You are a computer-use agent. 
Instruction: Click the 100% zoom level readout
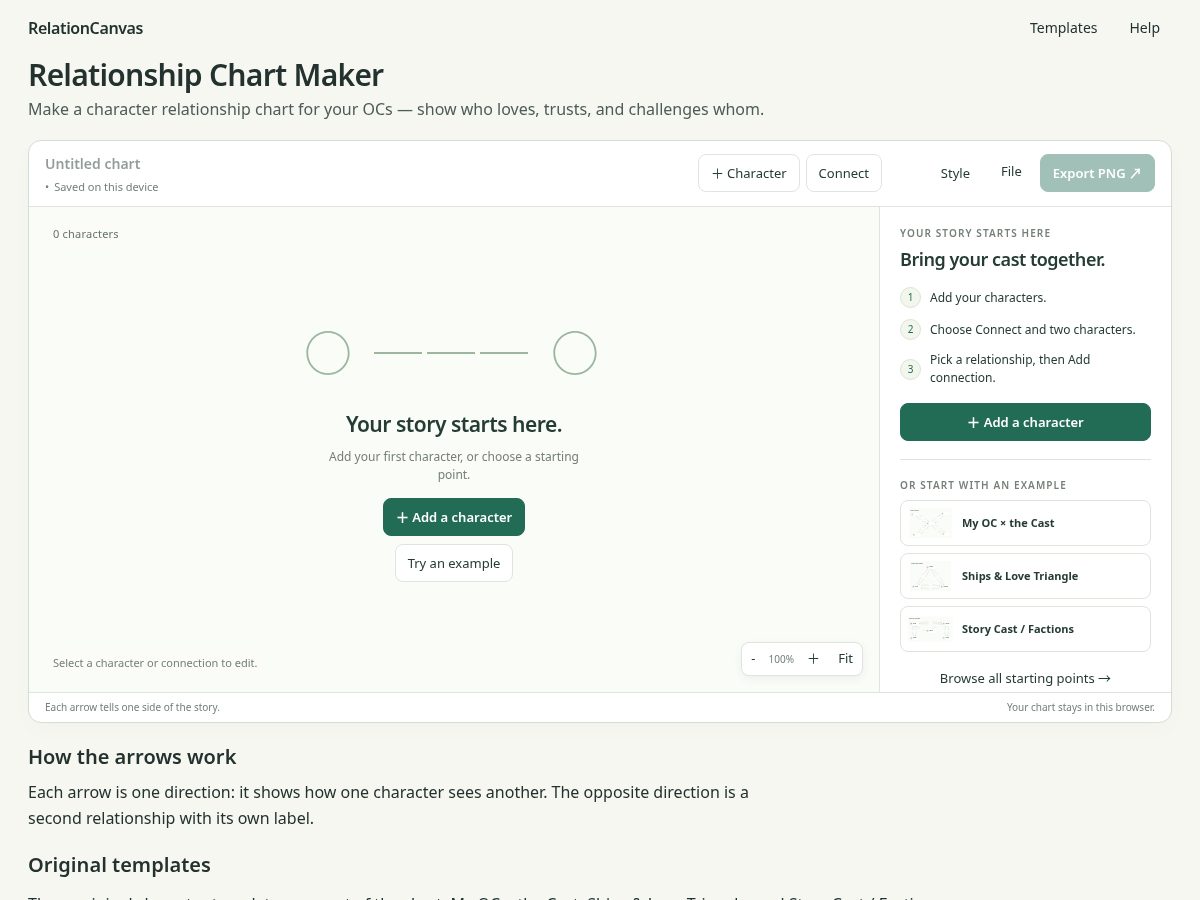(x=781, y=659)
